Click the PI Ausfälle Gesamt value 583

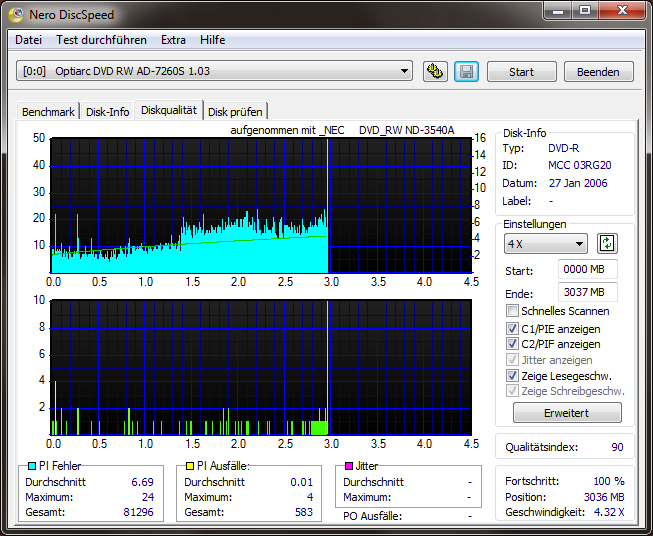click(x=304, y=512)
